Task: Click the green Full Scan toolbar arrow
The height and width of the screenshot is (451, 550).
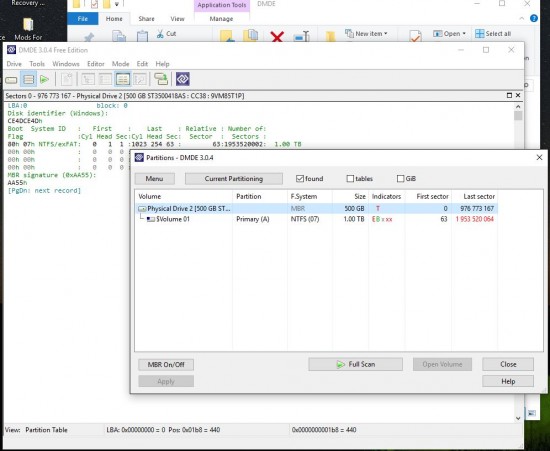Action: coord(45,80)
